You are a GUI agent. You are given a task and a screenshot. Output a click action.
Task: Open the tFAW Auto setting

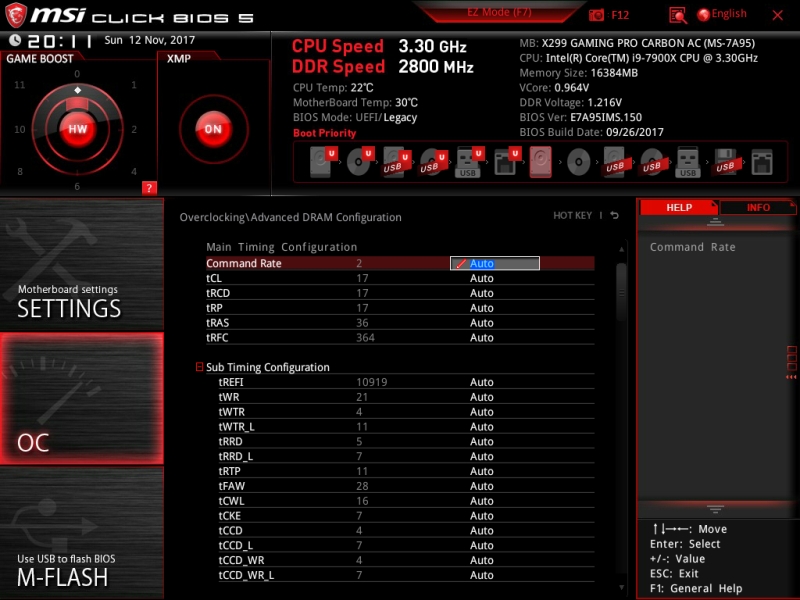481,486
